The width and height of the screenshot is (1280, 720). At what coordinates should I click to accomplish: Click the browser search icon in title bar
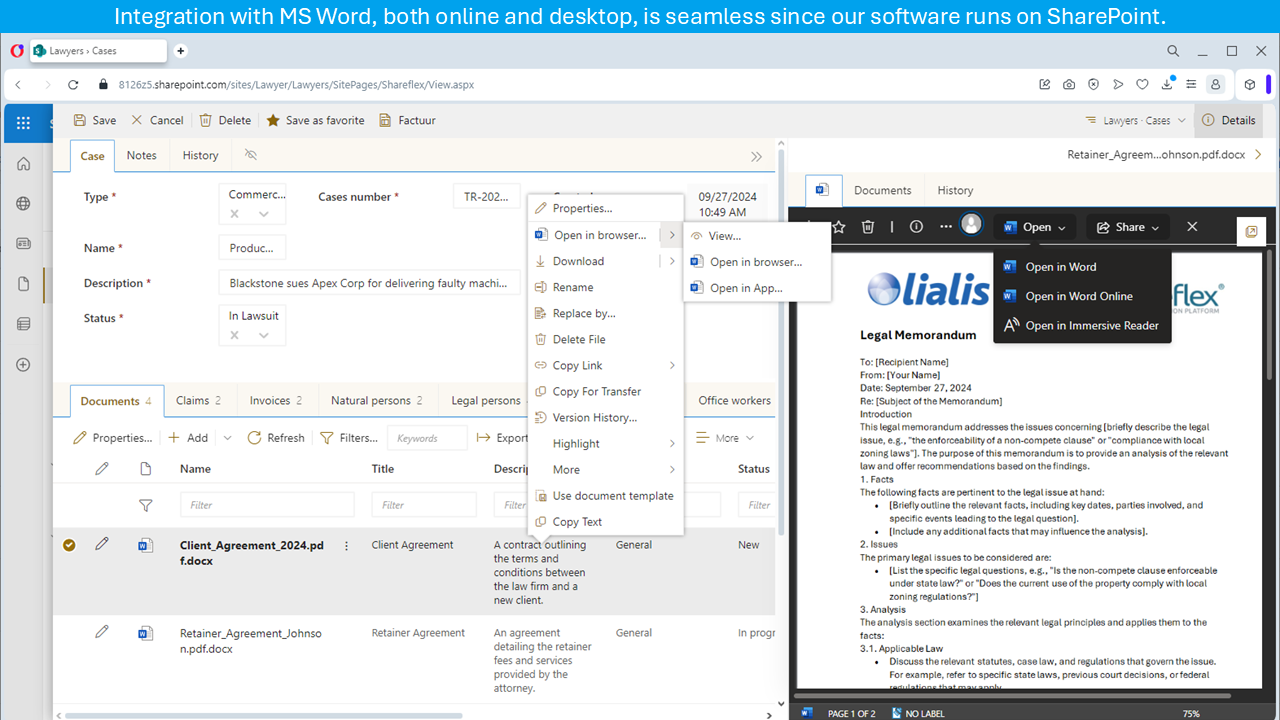(1174, 51)
